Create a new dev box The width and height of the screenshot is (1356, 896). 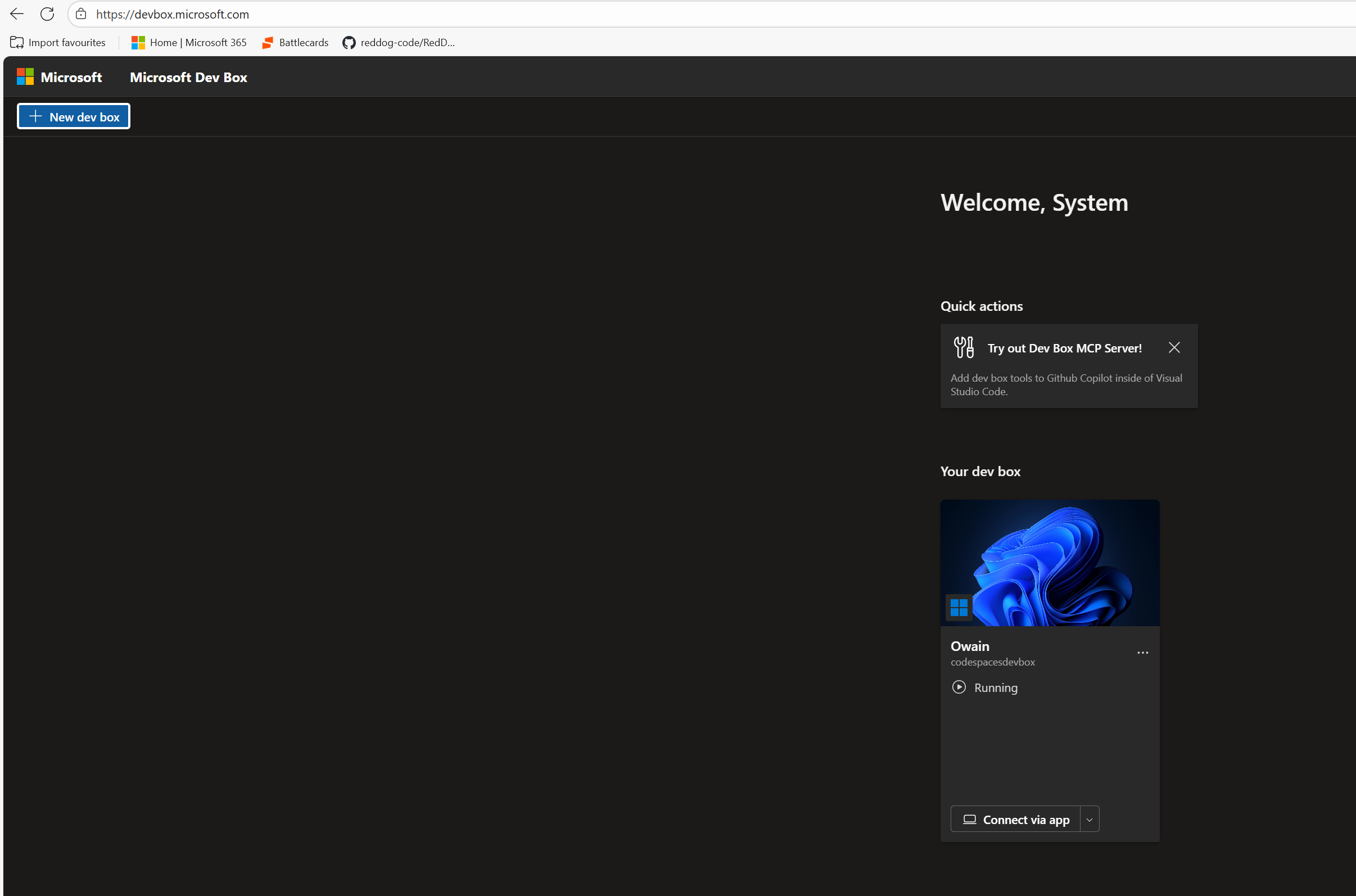73,116
